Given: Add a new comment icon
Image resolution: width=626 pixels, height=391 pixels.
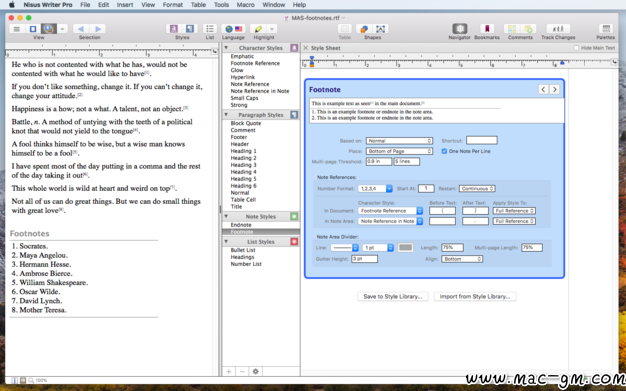Looking at the screenshot, I should (528, 29).
